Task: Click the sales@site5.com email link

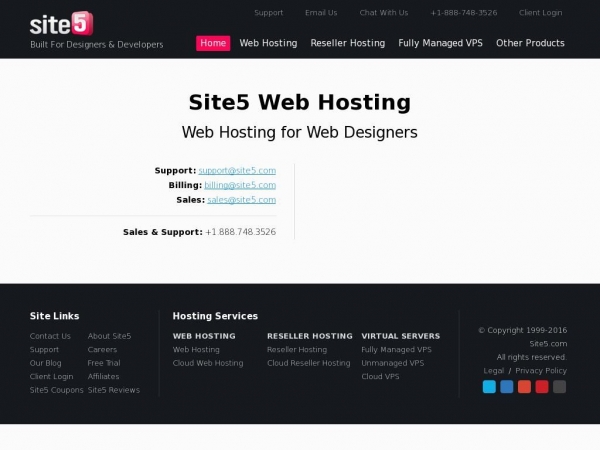Action: 241,200
